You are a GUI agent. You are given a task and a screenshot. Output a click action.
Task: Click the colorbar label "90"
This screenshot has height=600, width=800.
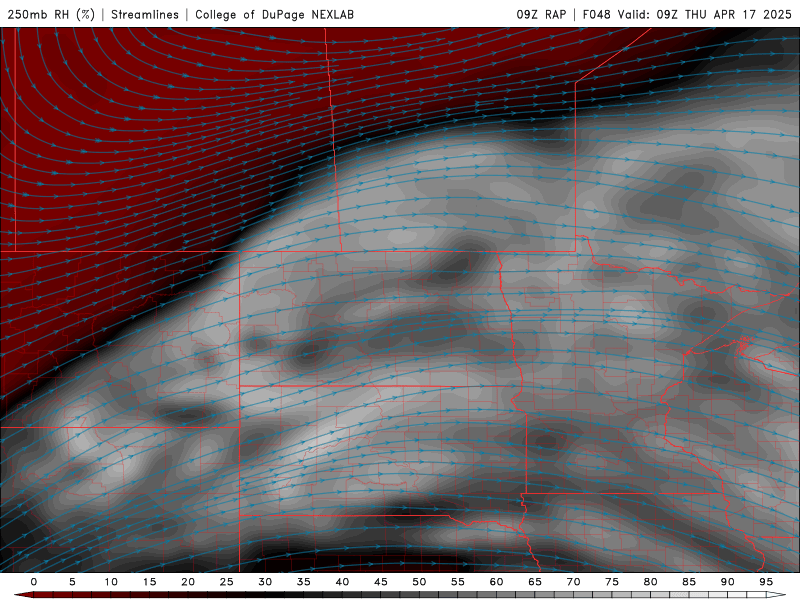pos(727,582)
